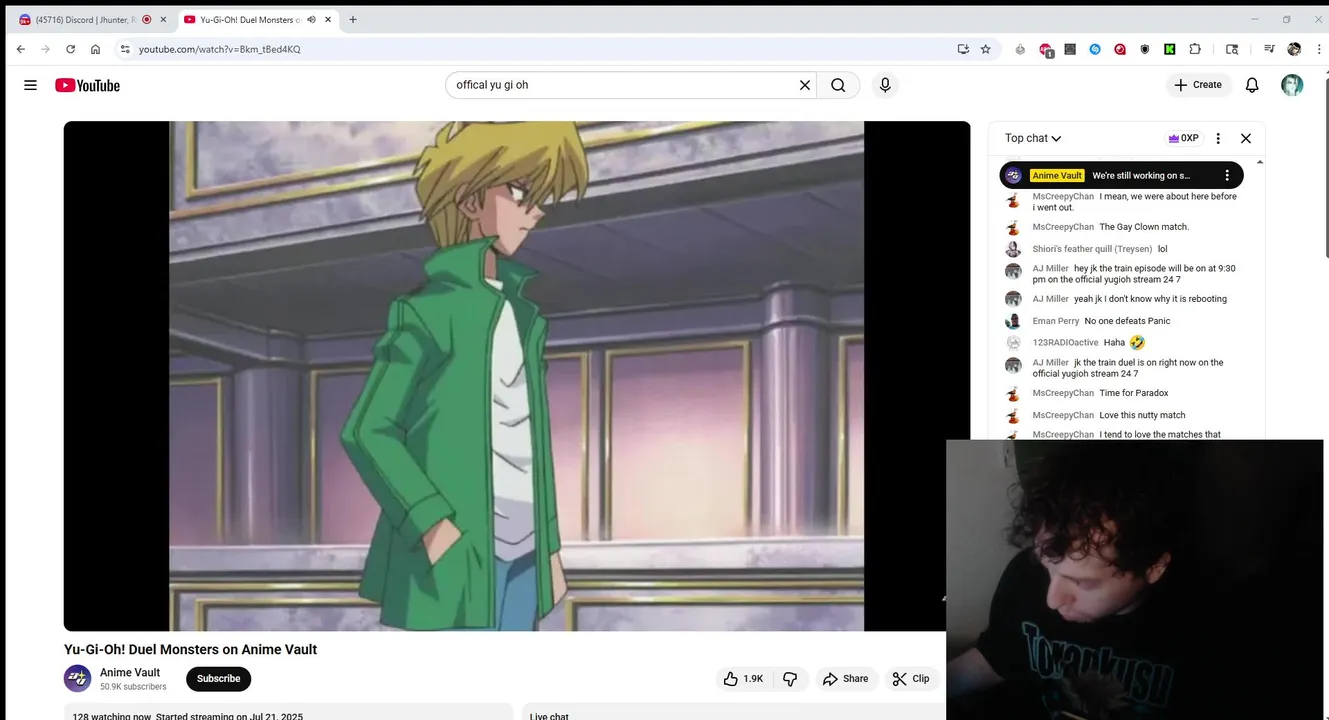This screenshot has height=720, width=1329.
Task: Open a new browser tab
Action: [353, 19]
